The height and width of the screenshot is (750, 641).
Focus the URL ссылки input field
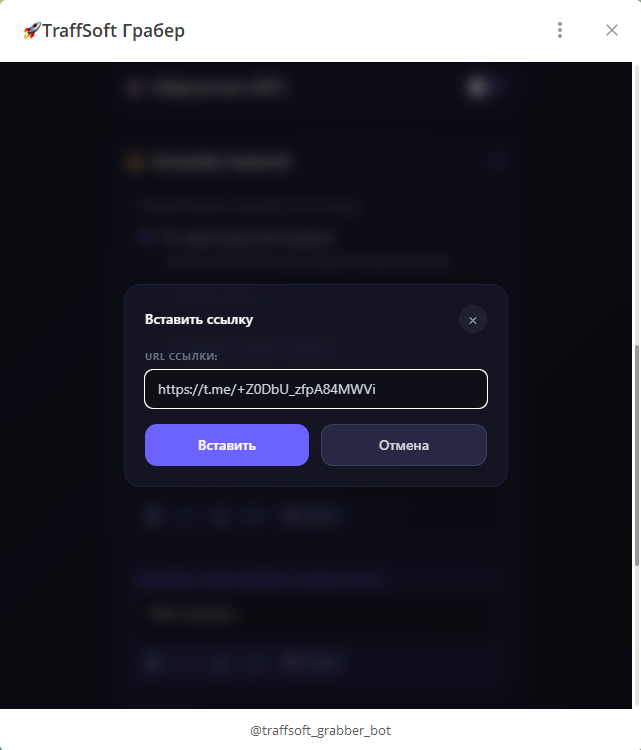(316, 389)
